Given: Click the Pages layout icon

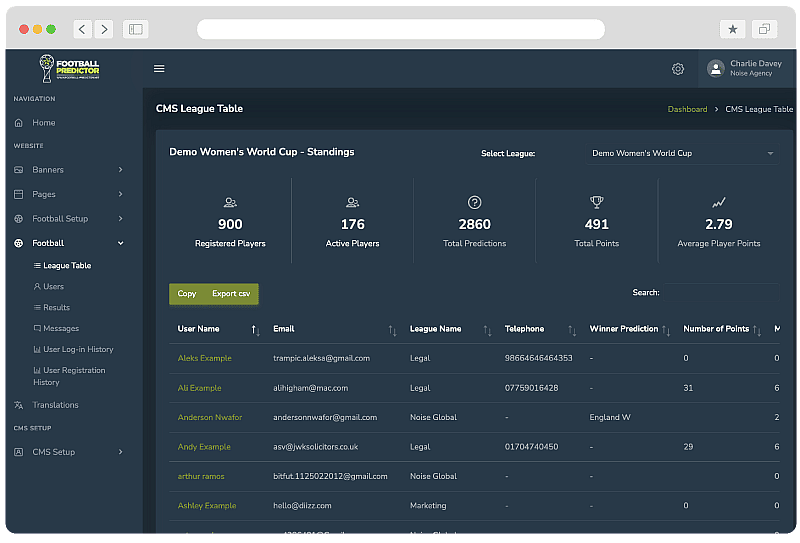Looking at the screenshot, I should tap(19, 194).
